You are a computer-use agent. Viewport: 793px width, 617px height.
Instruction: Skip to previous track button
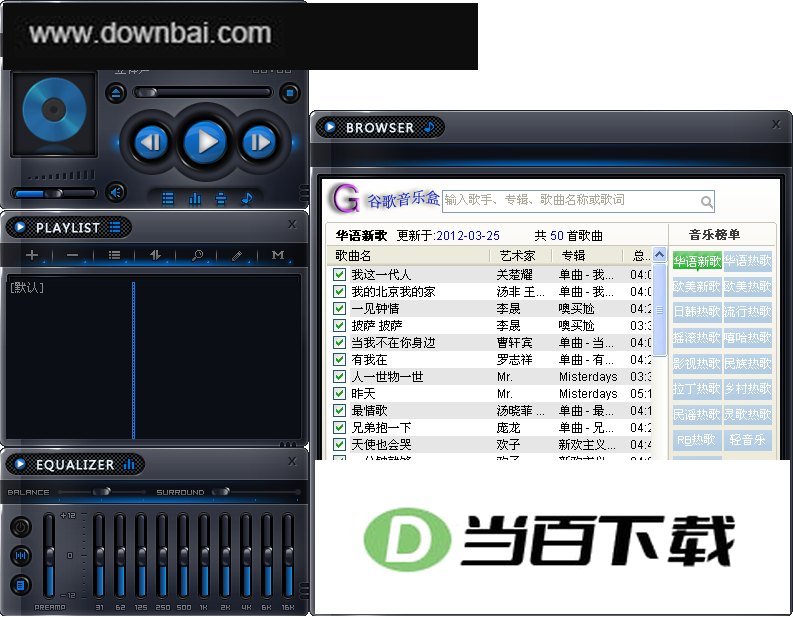click(151, 142)
